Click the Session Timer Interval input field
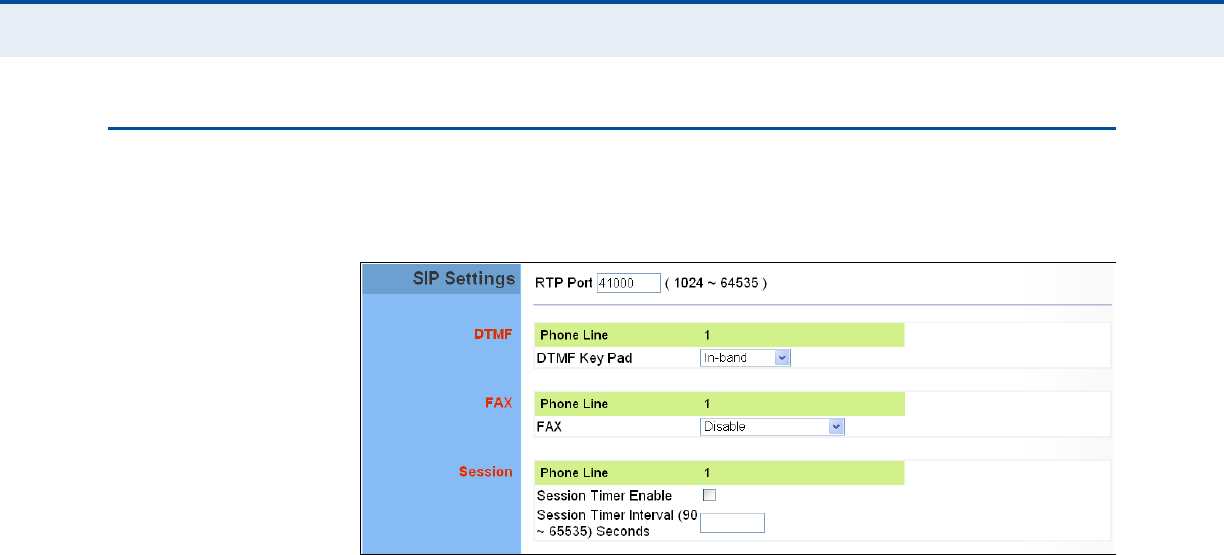Image resolution: width=1224 pixels, height=555 pixels. 732,523
